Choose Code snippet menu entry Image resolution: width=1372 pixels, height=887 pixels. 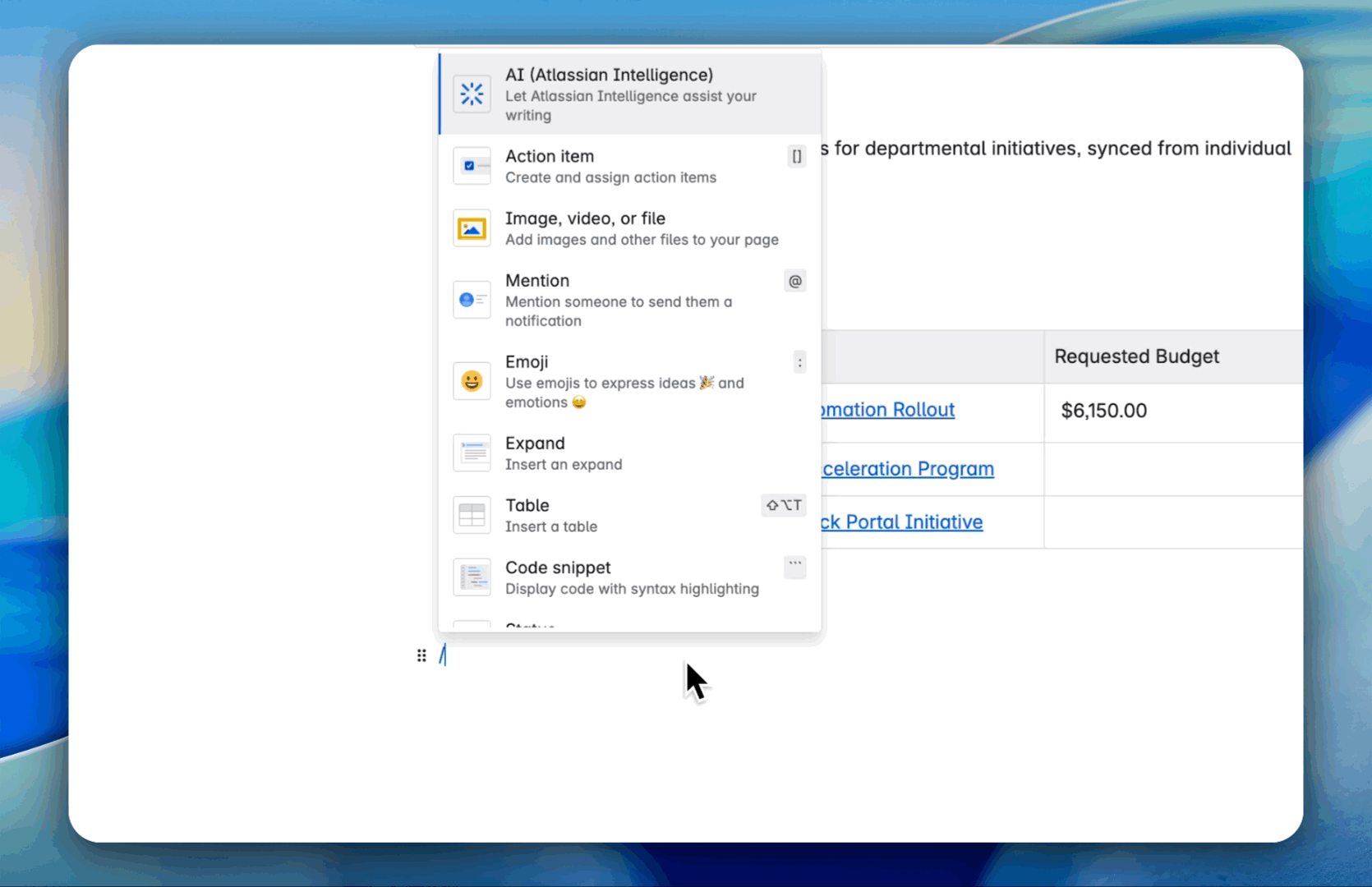(558, 568)
